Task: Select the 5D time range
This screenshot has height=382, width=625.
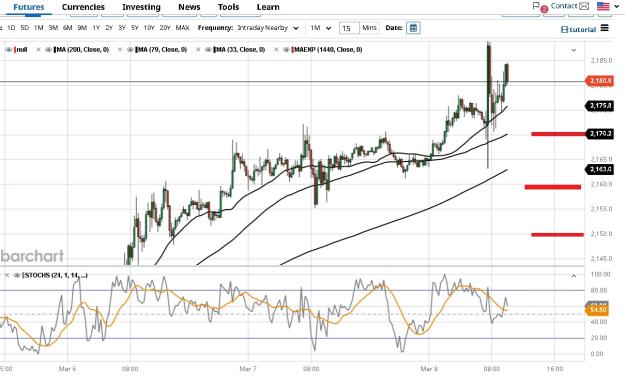Action: [x=25, y=28]
